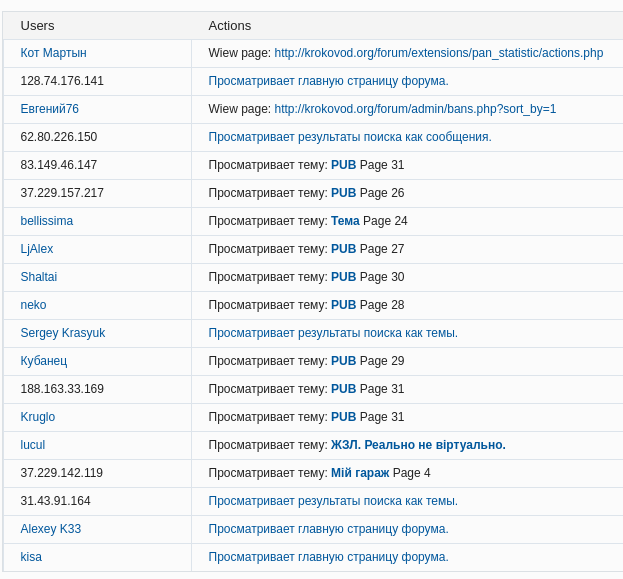Open kisa user profile
Image resolution: width=623 pixels, height=579 pixels.
pyautogui.click(x=31, y=557)
